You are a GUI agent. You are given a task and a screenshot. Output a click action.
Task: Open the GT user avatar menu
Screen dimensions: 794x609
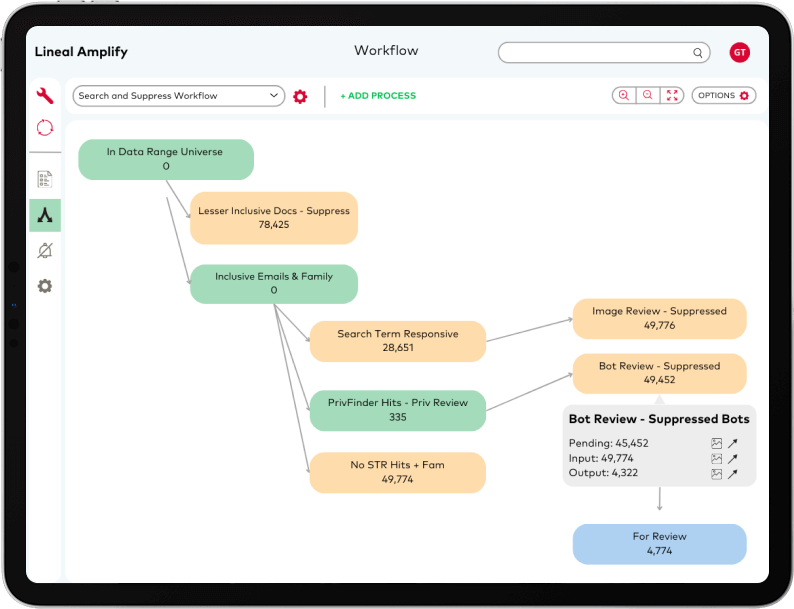pyautogui.click(x=739, y=53)
